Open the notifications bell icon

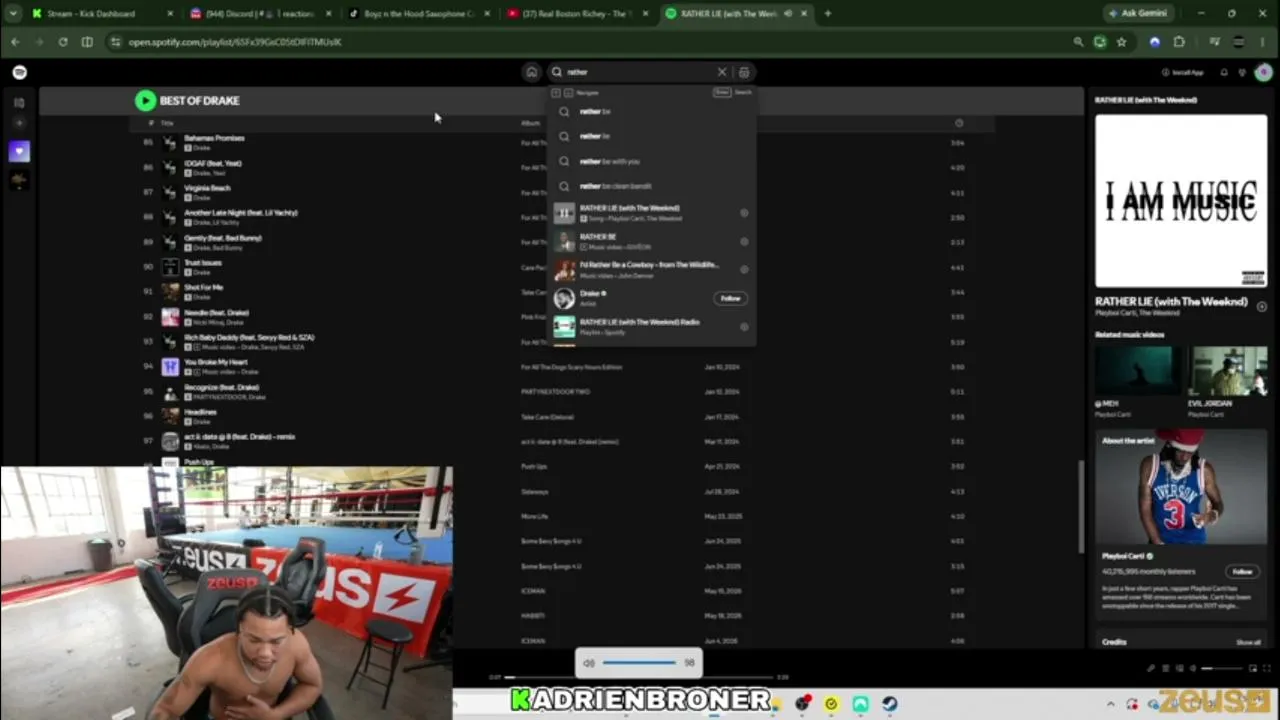[x=1224, y=72]
